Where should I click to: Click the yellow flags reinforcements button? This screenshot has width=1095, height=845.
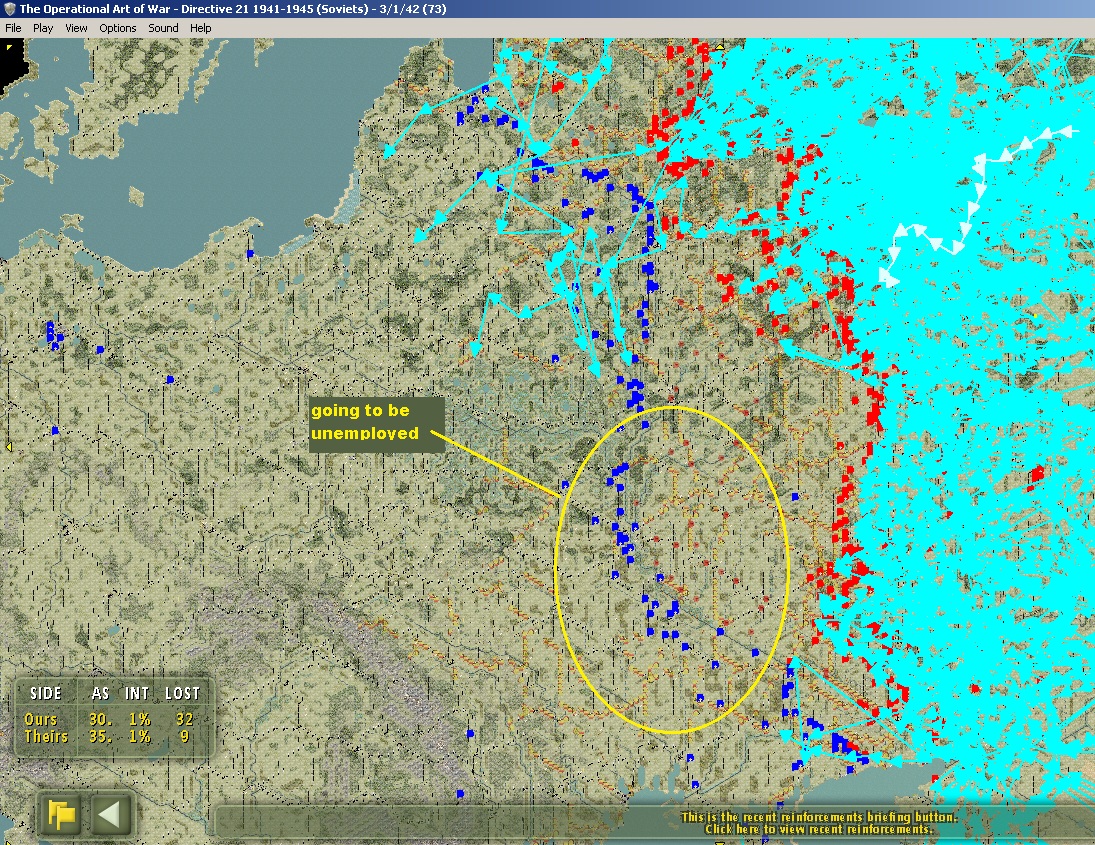click(62, 815)
